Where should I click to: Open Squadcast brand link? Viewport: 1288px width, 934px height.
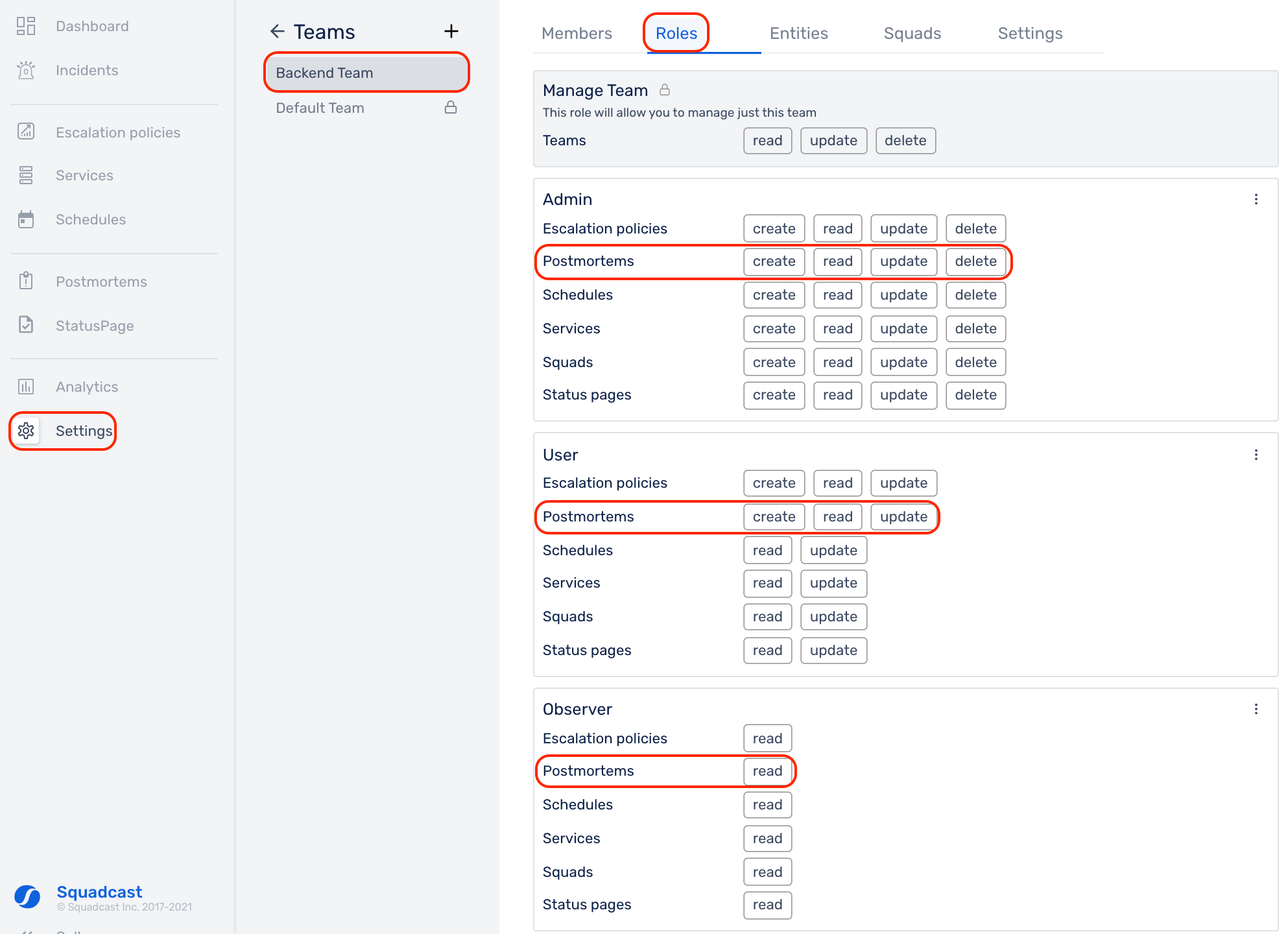click(99, 892)
